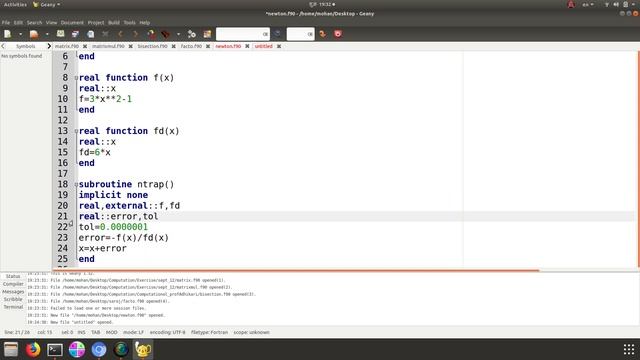Open the build actions dropdown arrow

(x=178, y=34)
